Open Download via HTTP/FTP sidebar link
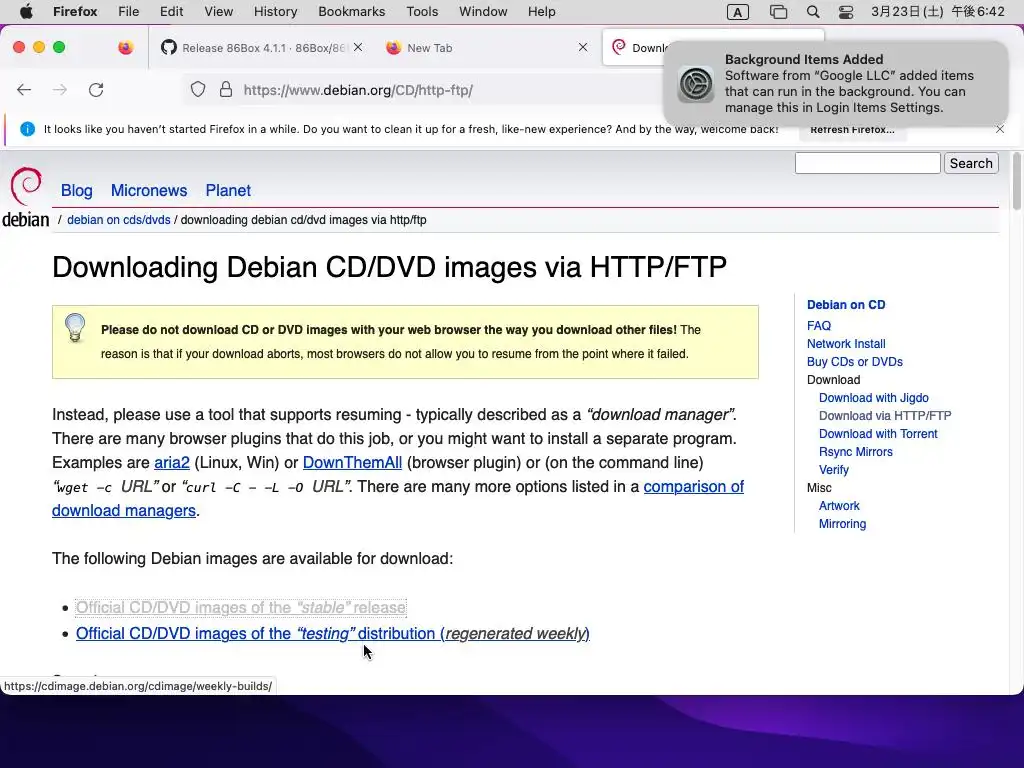 885,416
